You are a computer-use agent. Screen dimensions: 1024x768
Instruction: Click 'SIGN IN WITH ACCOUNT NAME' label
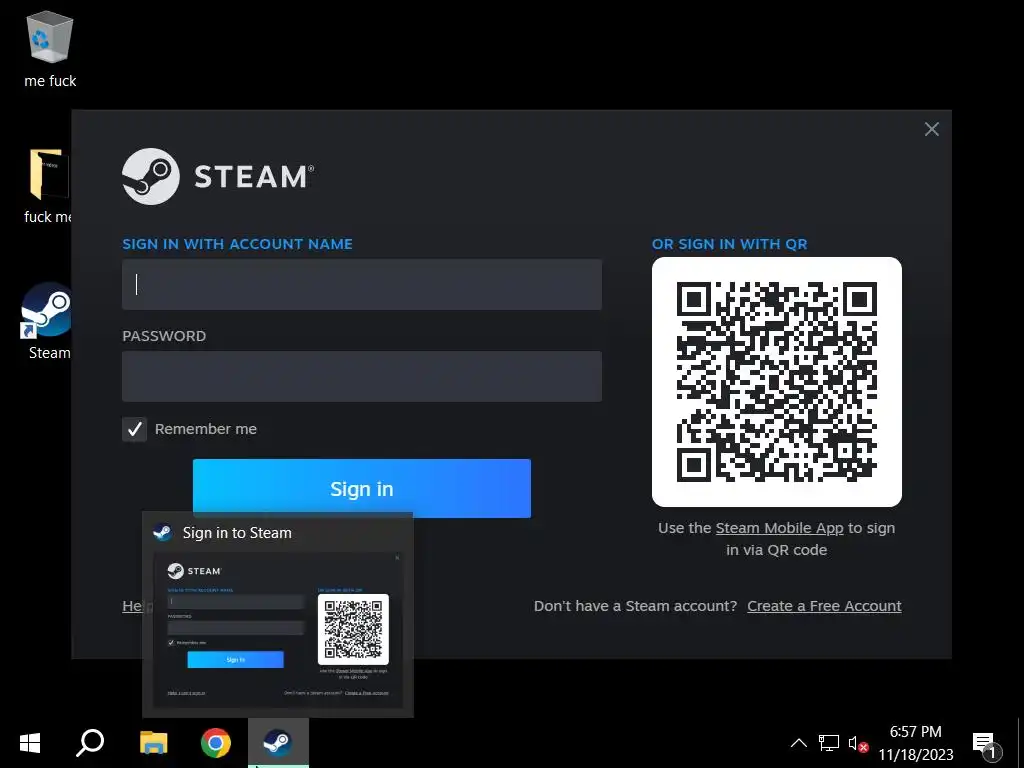(237, 244)
